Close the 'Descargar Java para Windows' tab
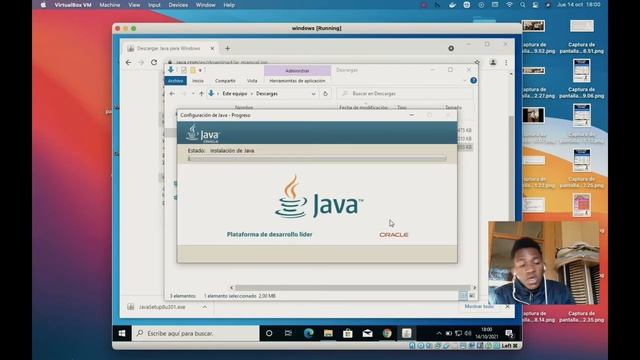 click(212, 48)
